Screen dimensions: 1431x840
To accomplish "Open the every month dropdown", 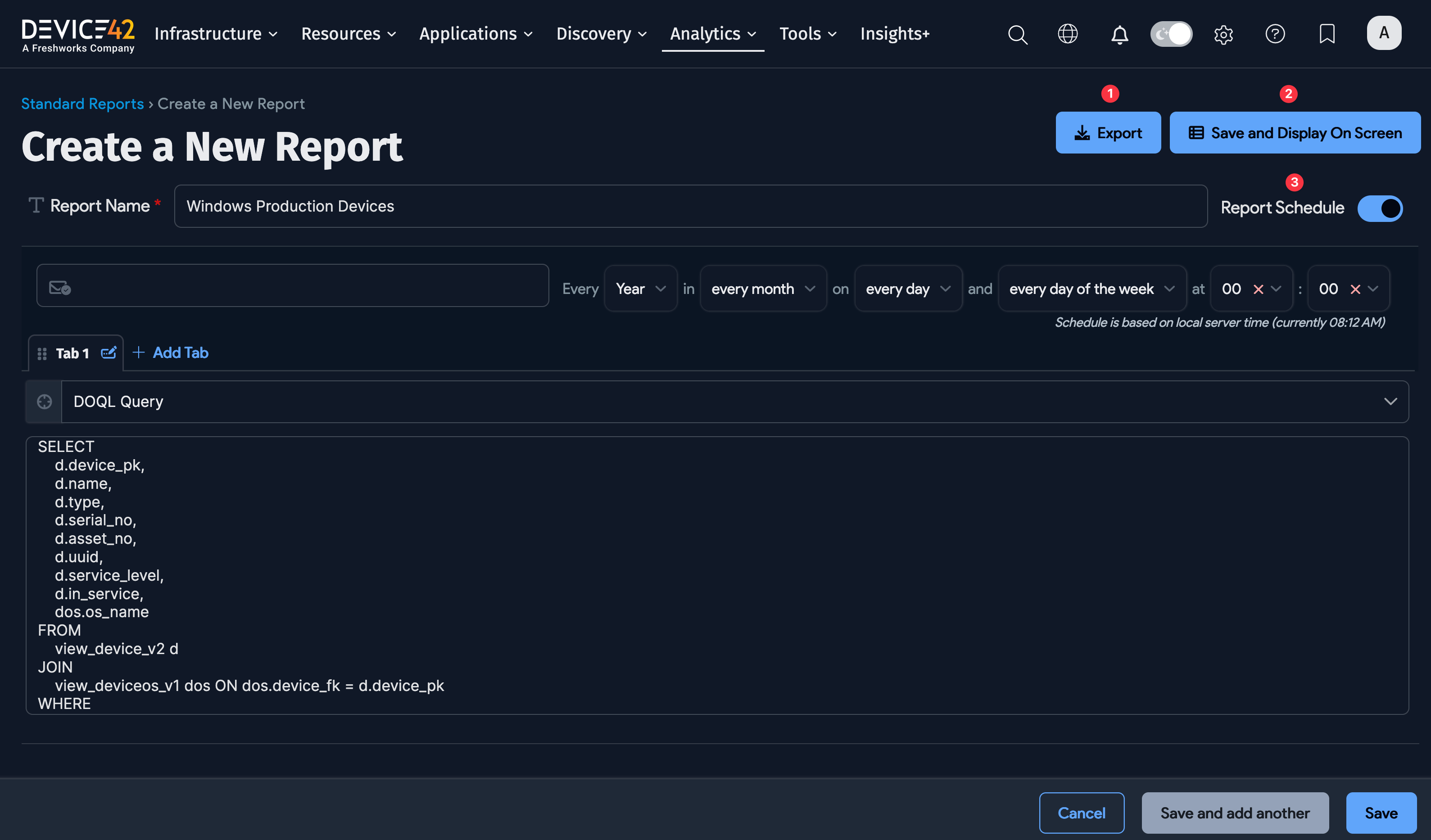I will tap(763, 288).
